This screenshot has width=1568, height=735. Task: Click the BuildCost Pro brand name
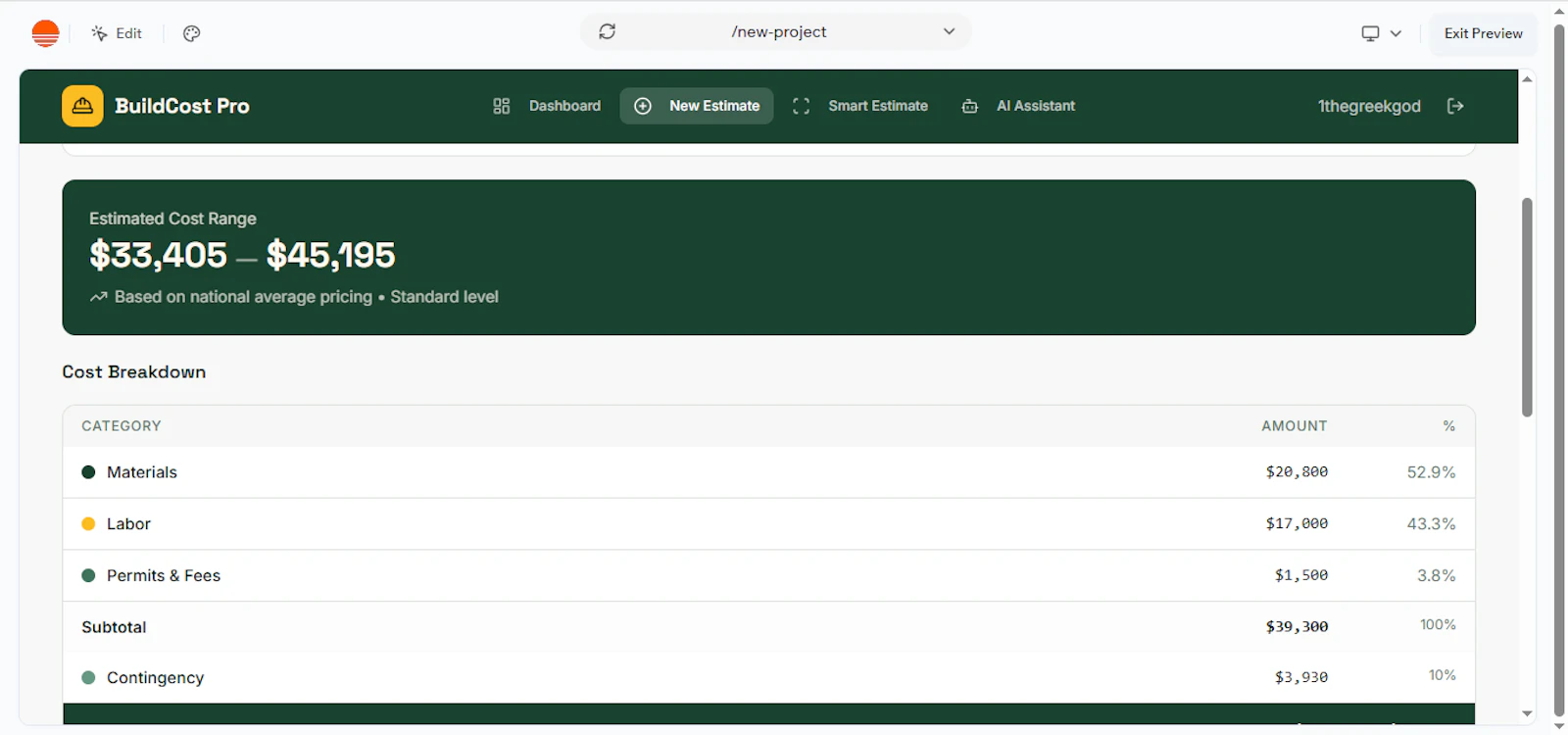(x=182, y=106)
